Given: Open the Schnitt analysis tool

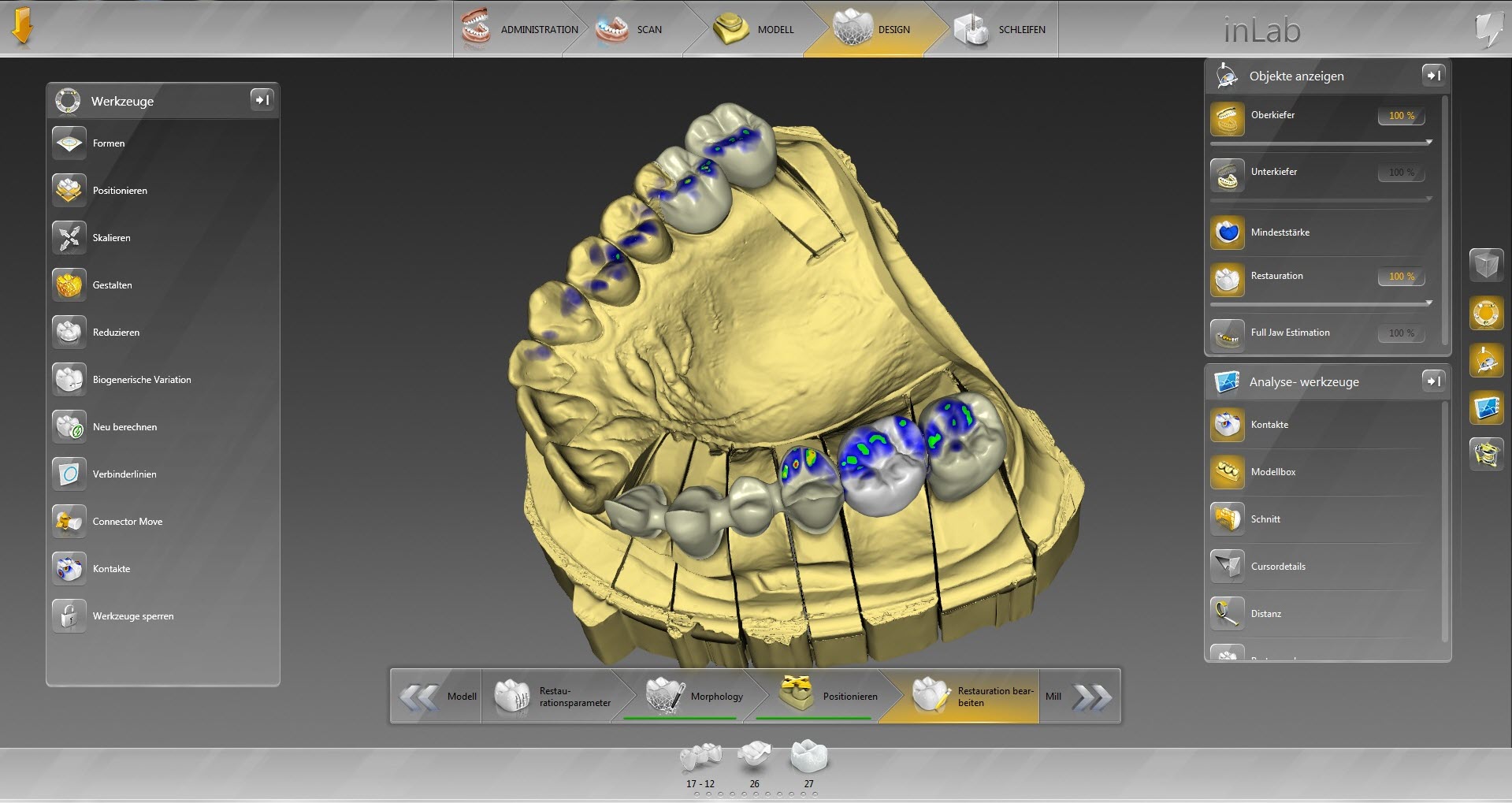Looking at the screenshot, I should tap(1227, 519).
